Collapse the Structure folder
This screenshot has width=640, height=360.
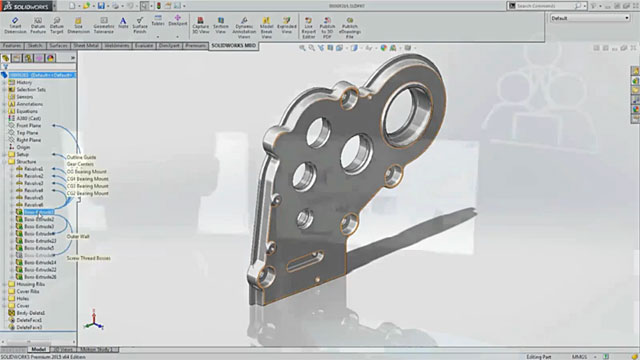[x=4, y=162]
